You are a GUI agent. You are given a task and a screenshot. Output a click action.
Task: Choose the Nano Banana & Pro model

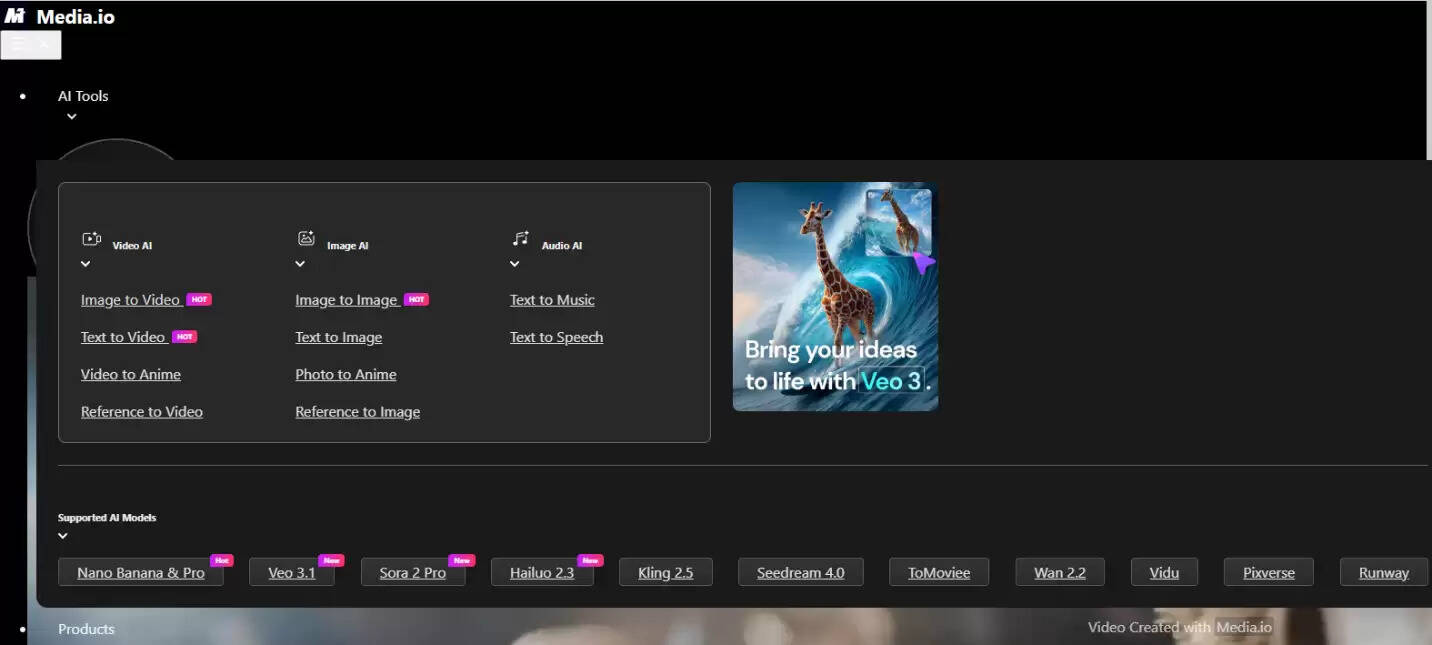click(x=141, y=573)
